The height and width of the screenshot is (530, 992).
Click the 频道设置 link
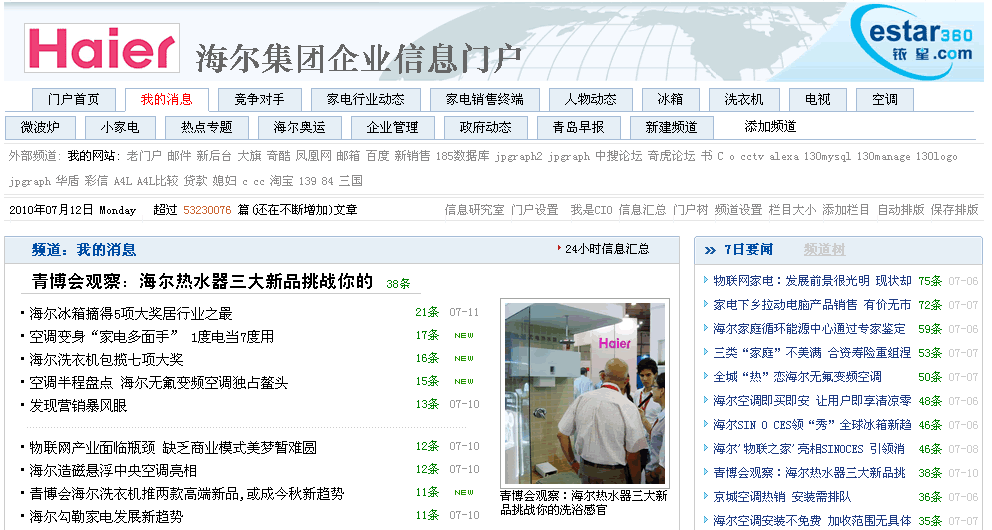738,209
